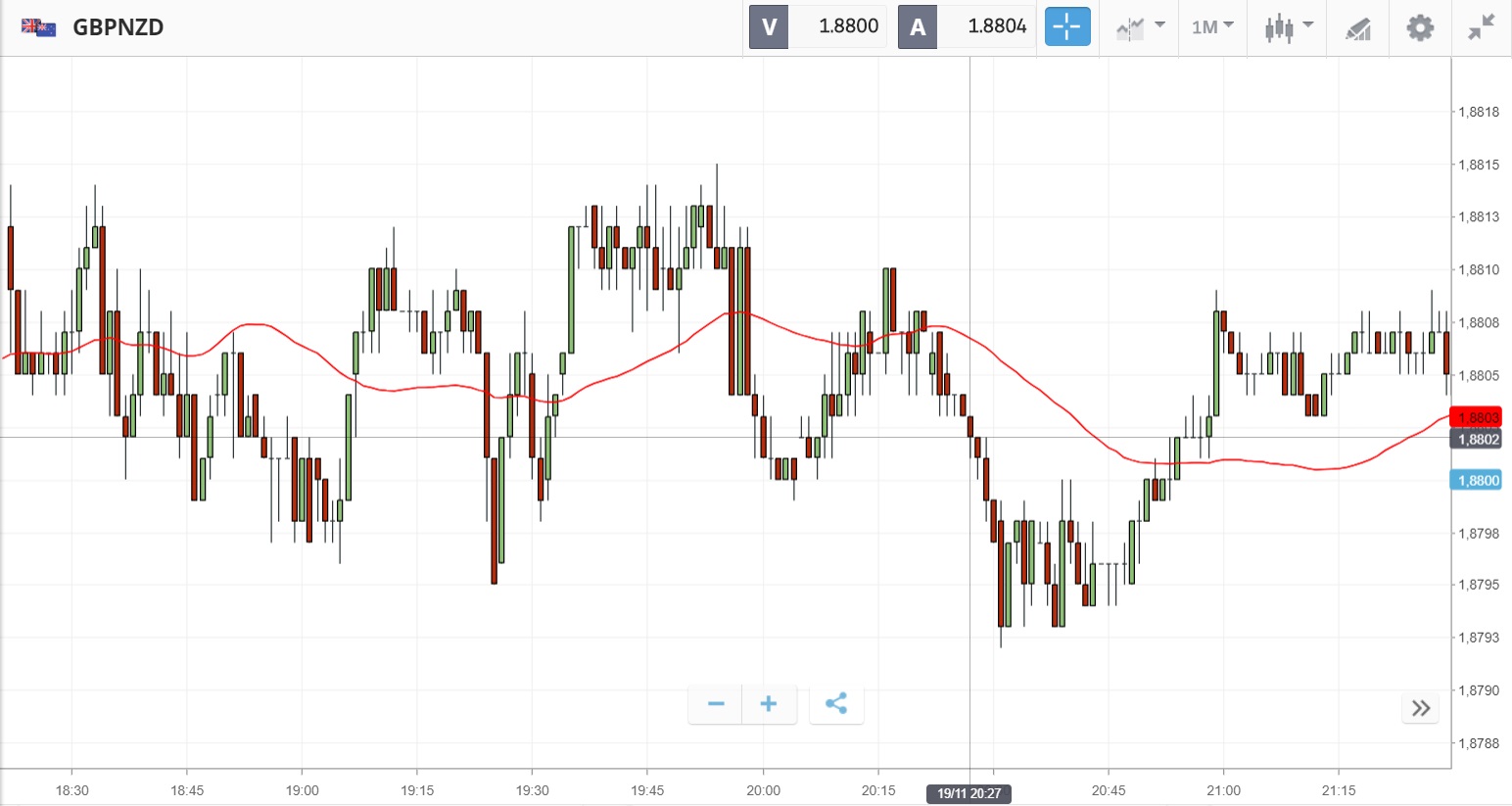The height and width of the screenshot is (806, 1512).
Task: Share the chart via share icon
Action: click(x=836, y=704)
